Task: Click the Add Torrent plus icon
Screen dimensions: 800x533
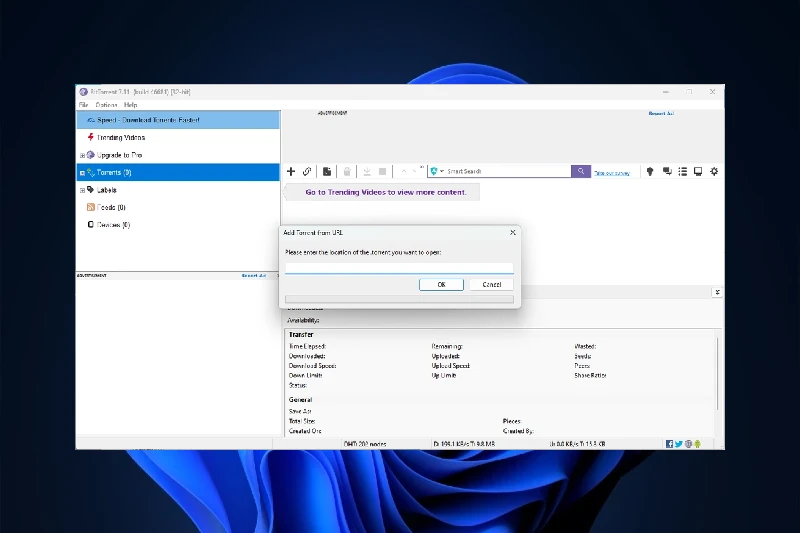Action: [291, 172]
